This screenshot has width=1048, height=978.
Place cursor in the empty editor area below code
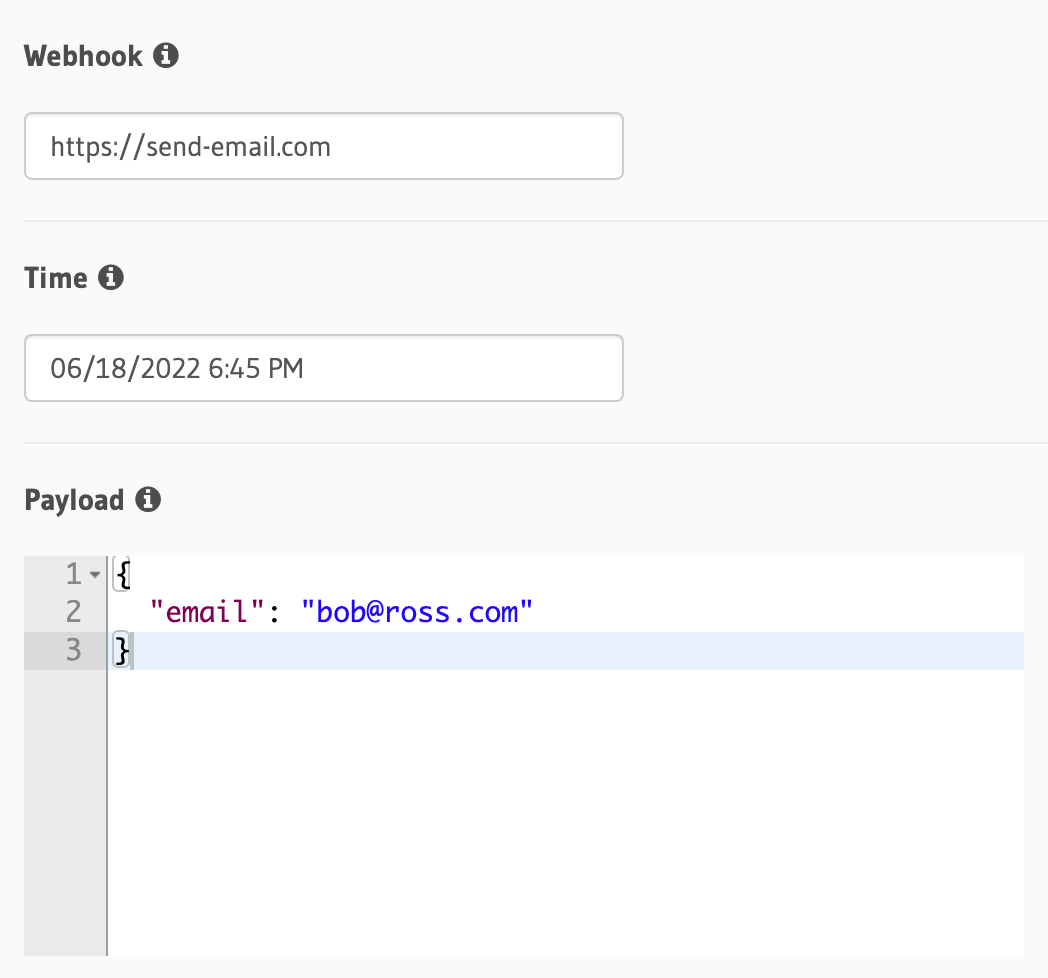pyautogui.click(x=500, y=800)
